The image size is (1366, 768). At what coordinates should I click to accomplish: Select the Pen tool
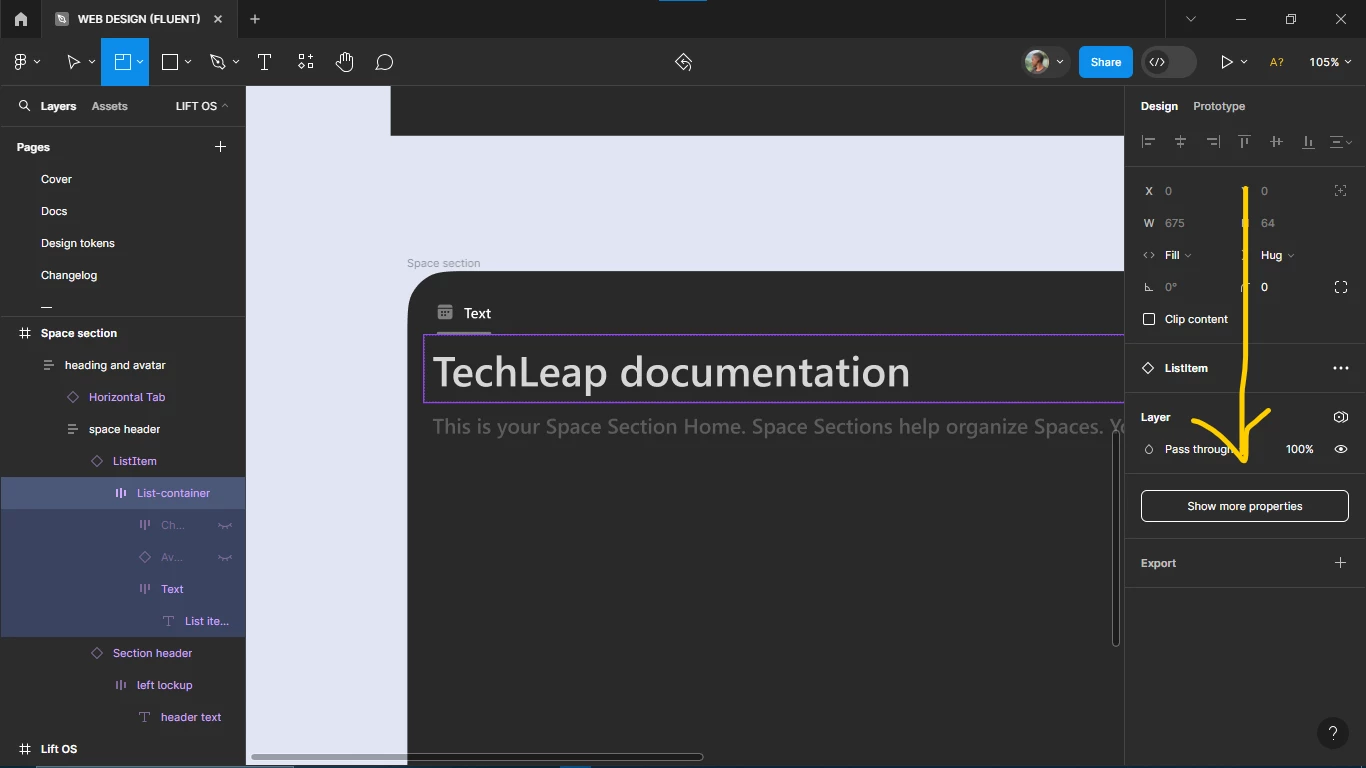[x=218, y=62]
